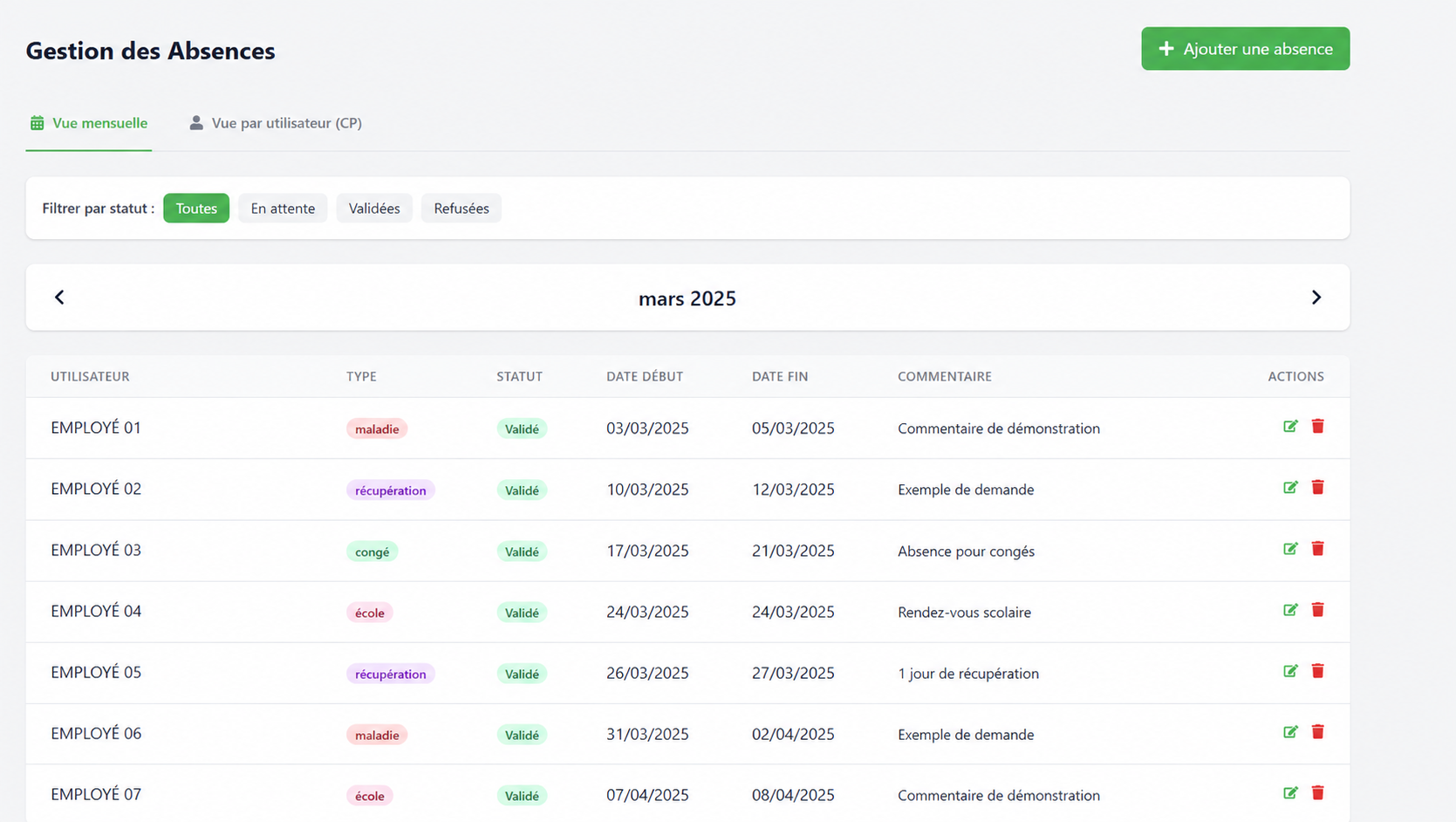Open the Vue mensuelle tab
Screen dimensions: 1456x822
coord(89,123)
